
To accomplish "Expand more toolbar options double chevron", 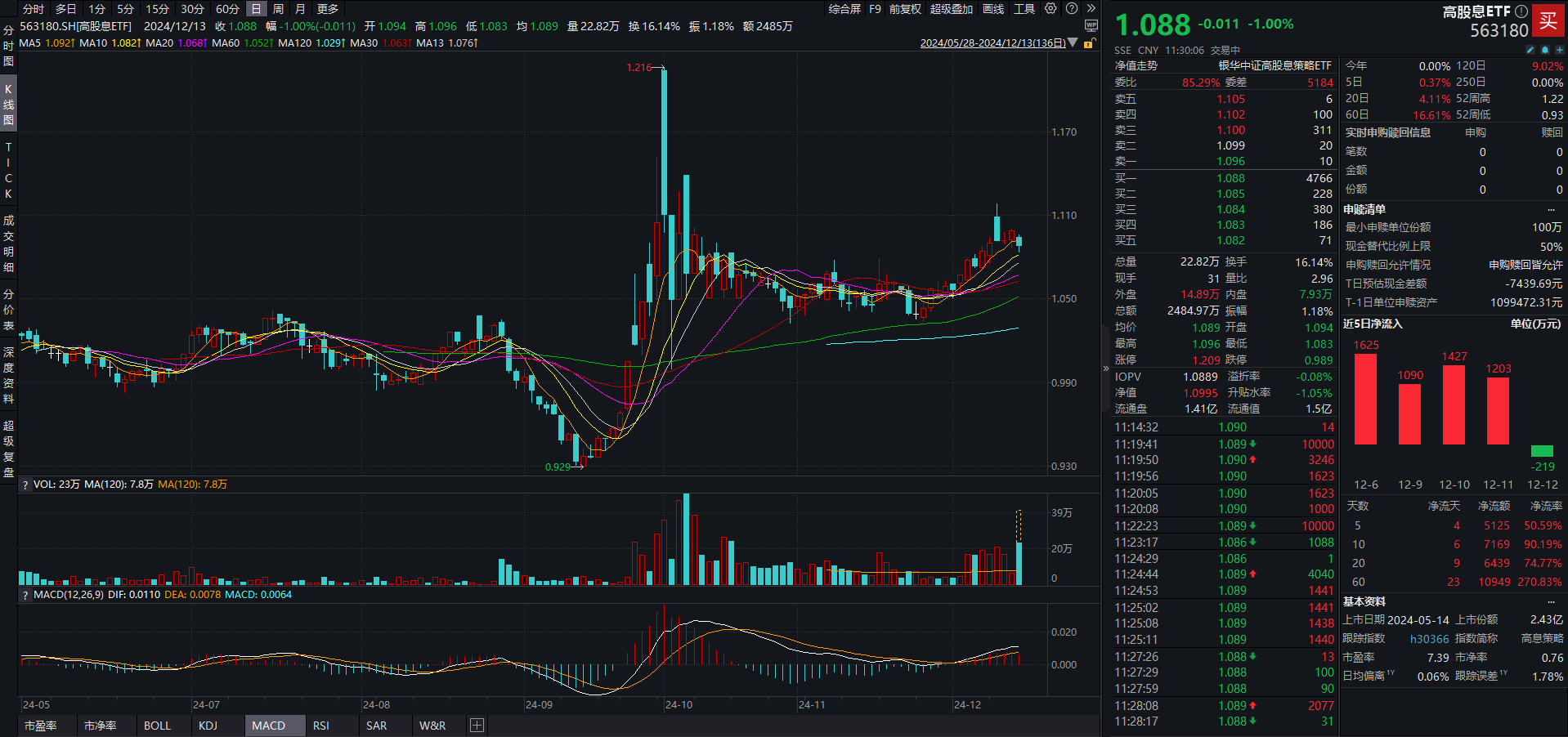I will (x=1091, y=9).
